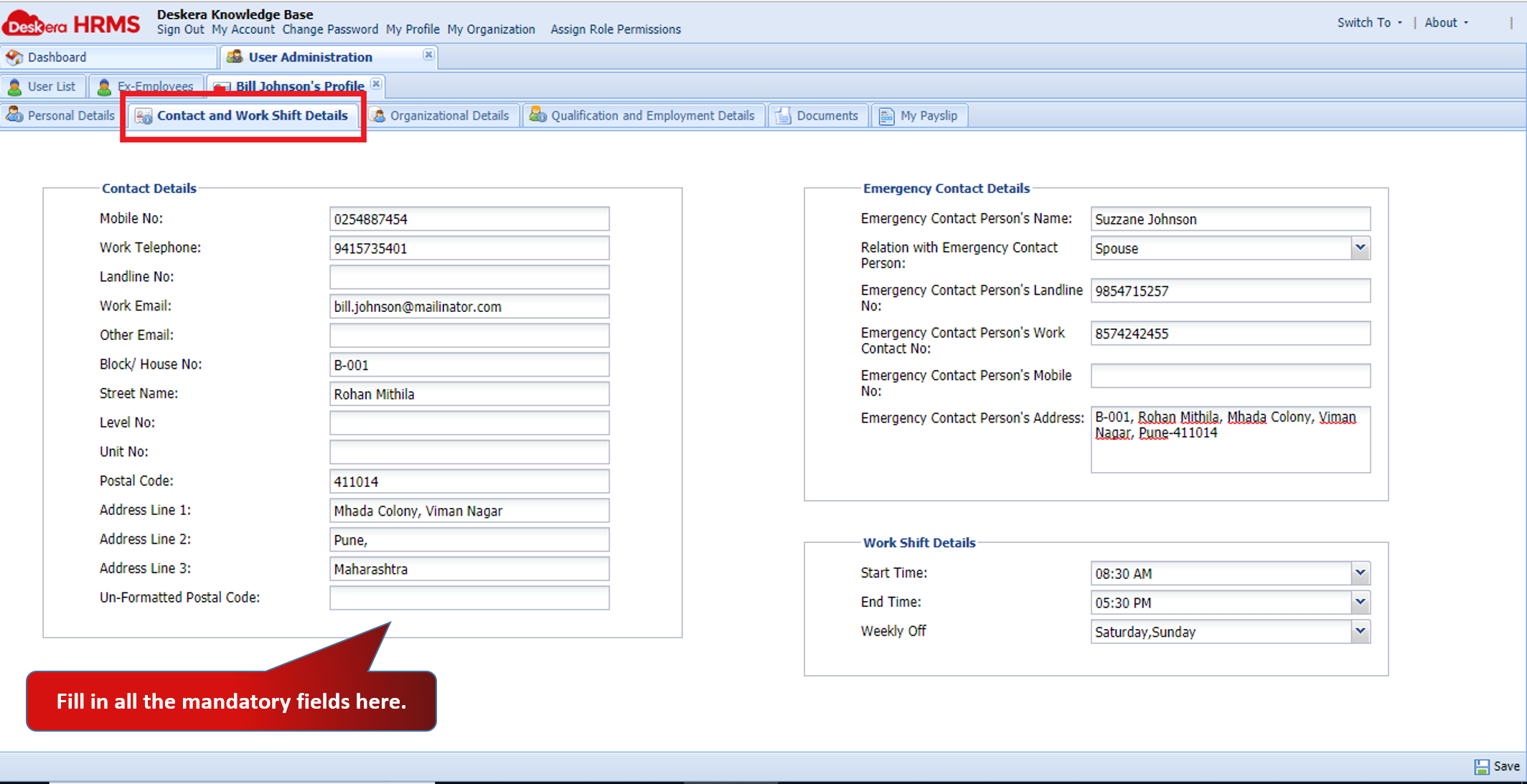Click Emergency Contact Person's Address textarea
The width and height of the screenshot is (1527, 784).
[1230, 439]
